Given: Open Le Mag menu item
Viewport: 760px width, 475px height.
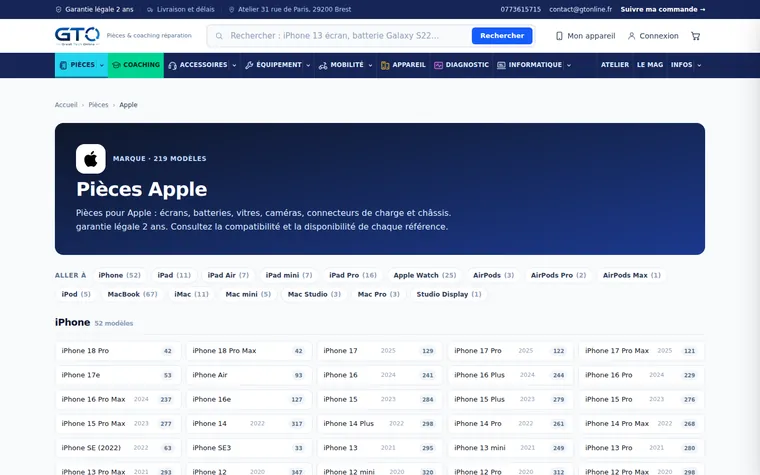Looking at the screenshot, I should (x=650, y=65).
